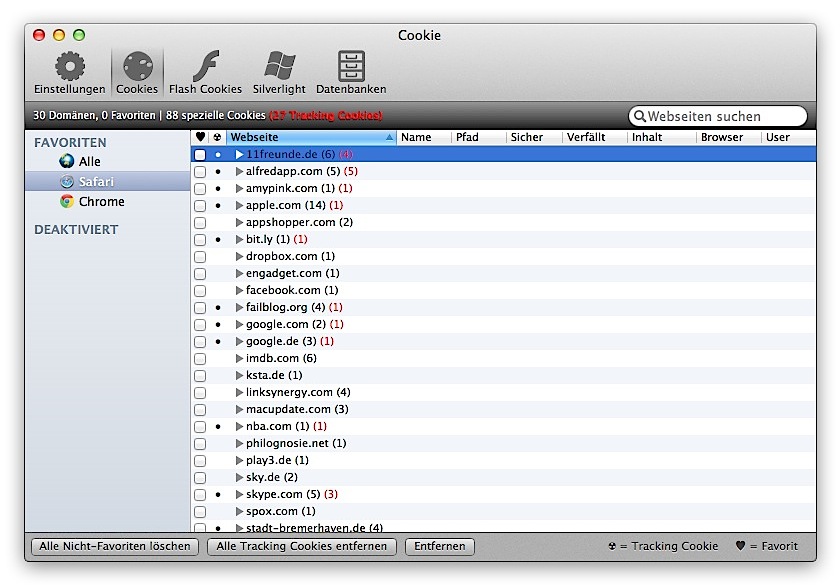Open Einstellungen gear icon in toolbar
The height and width of the screenshot is (586, 840).
tap(69, 67)
